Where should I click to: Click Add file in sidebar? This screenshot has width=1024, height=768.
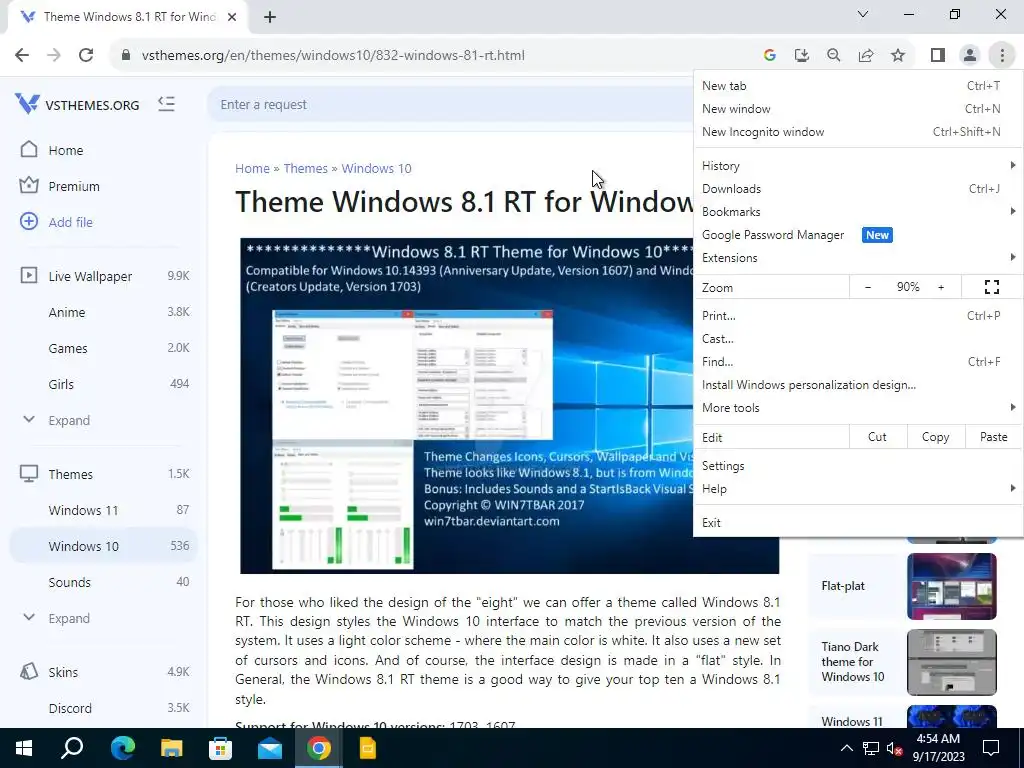pyautogui.click(x=71, y=222)
